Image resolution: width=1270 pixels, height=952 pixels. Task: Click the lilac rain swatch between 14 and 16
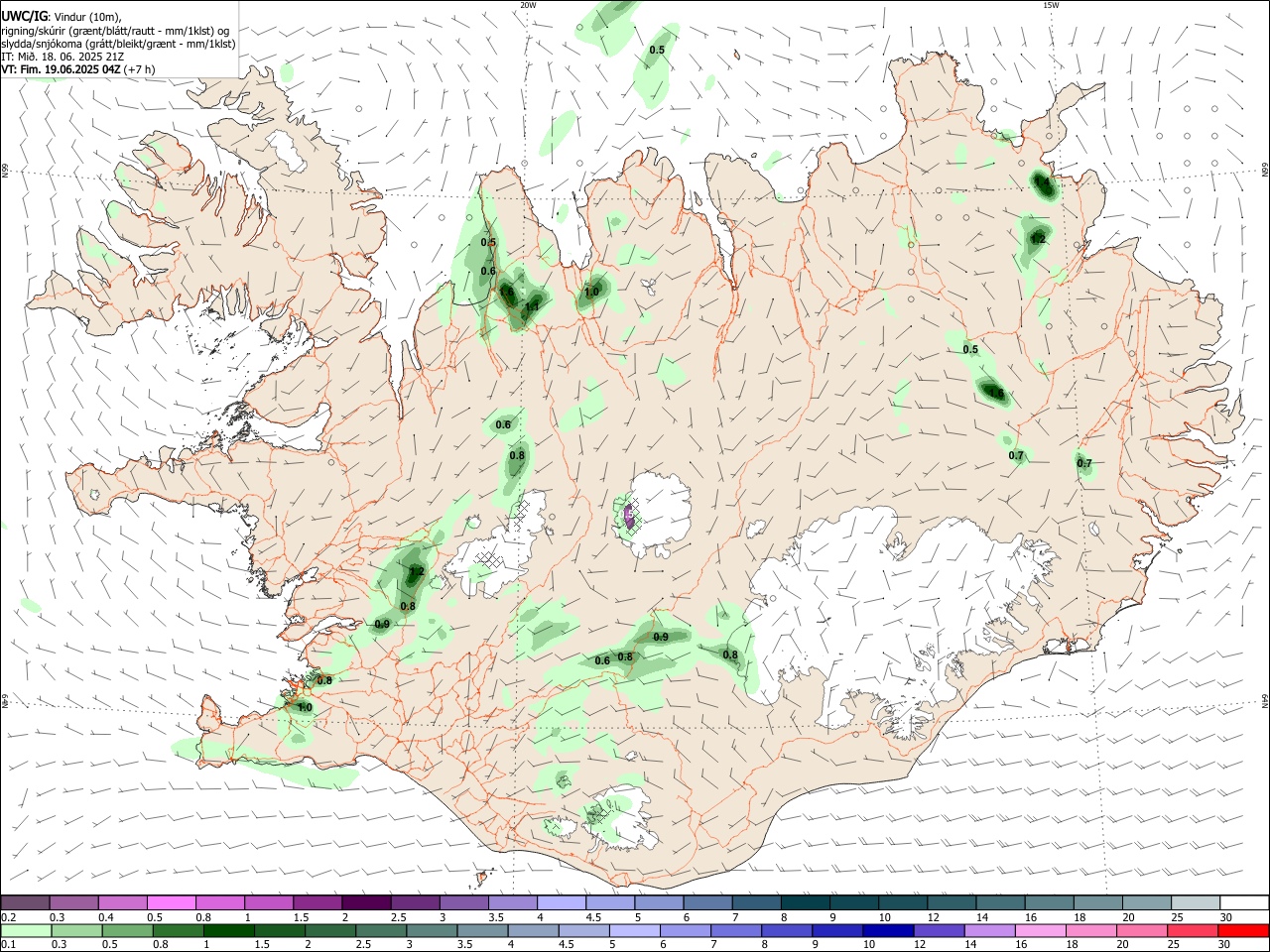pyautogui.click(x=988, y=931)
